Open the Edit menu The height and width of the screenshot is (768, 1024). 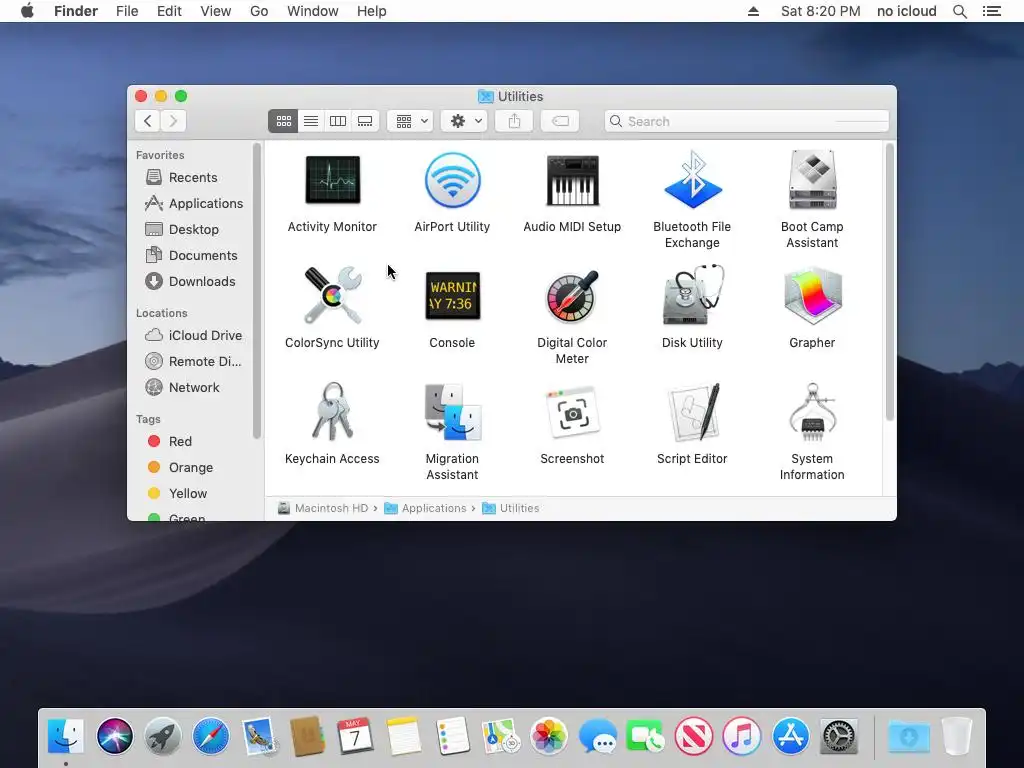tap(169, 11)
